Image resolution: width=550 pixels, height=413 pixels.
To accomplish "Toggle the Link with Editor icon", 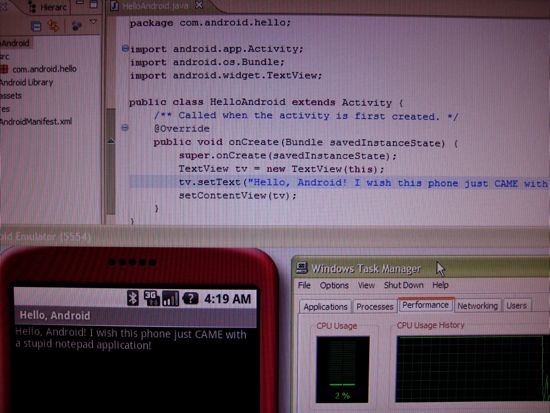I will (x=53, y=26).
